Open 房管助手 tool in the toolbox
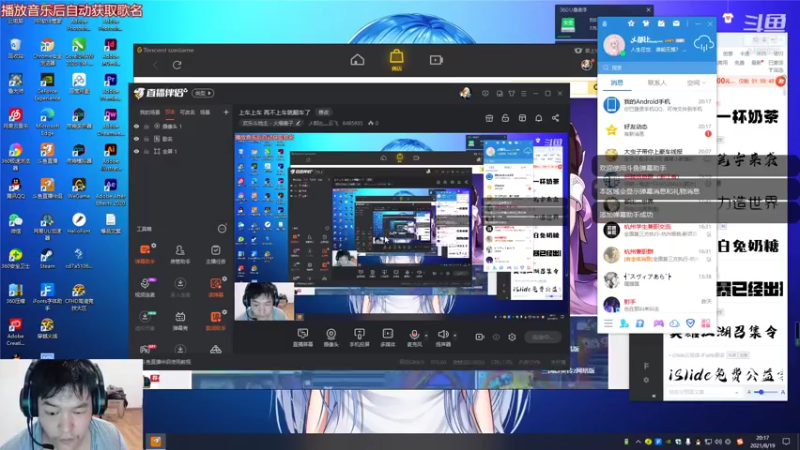Image resolution: width=800 pixels, height=450 pixels. [x=180, y=254]
